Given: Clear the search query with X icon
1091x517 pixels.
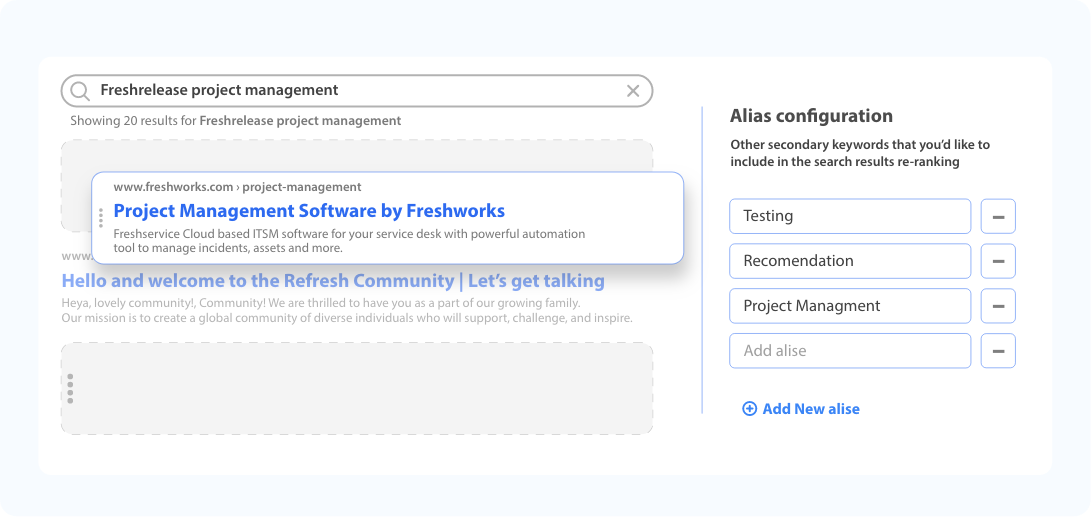Looking at the screenshot, I should click(x=633, y=91).
